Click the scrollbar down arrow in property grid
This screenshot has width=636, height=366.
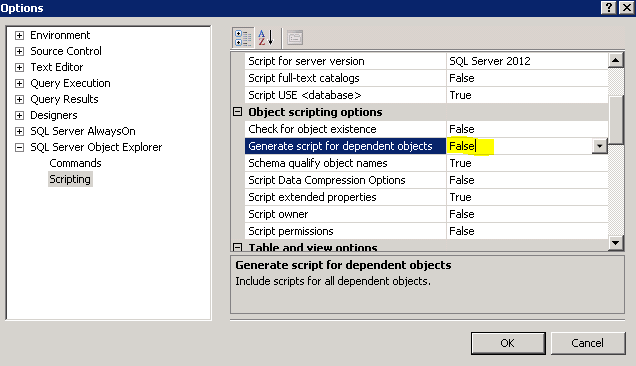(616, 243)
